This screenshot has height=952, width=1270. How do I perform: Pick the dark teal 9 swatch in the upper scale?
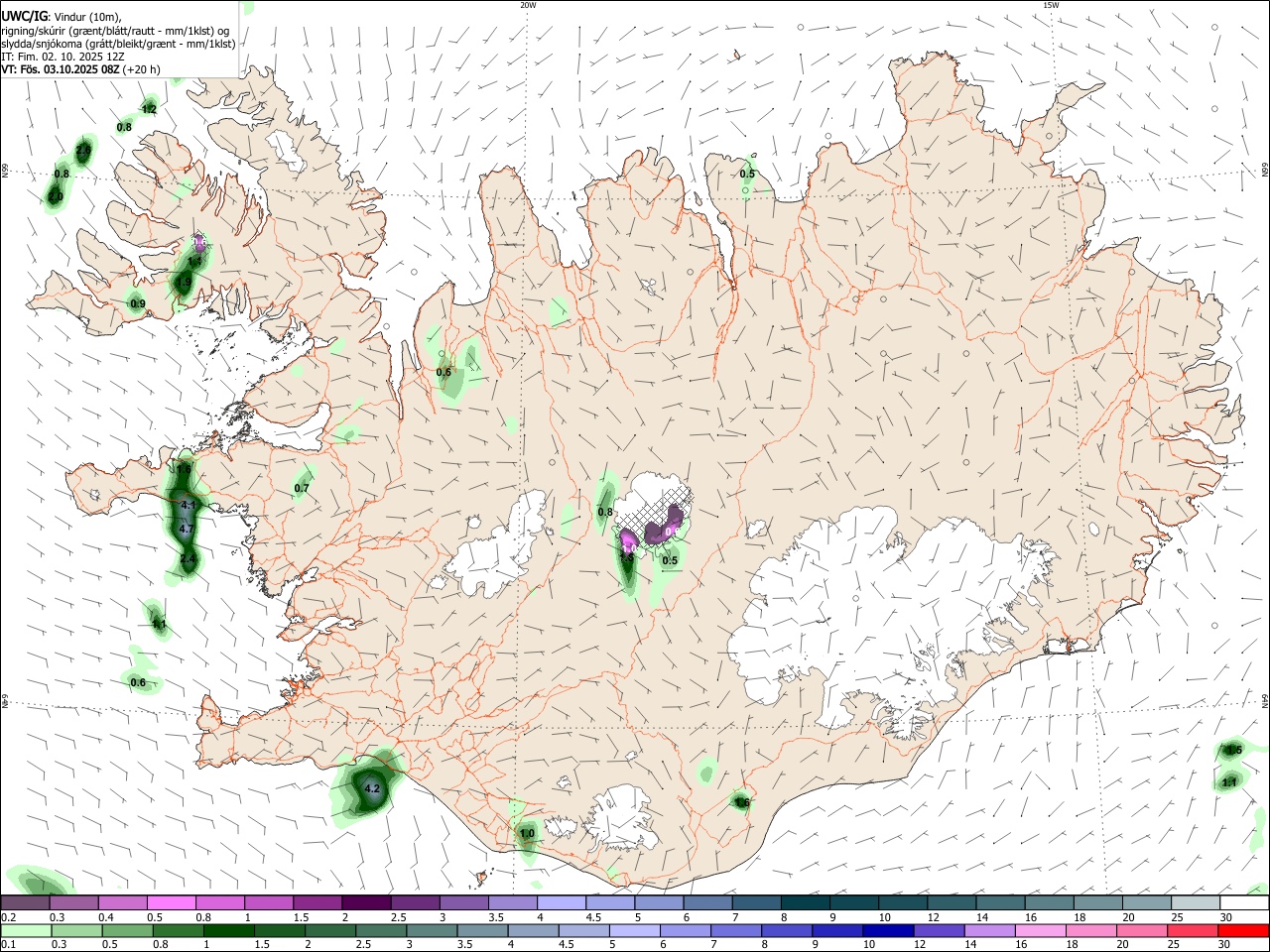point(853,903)
